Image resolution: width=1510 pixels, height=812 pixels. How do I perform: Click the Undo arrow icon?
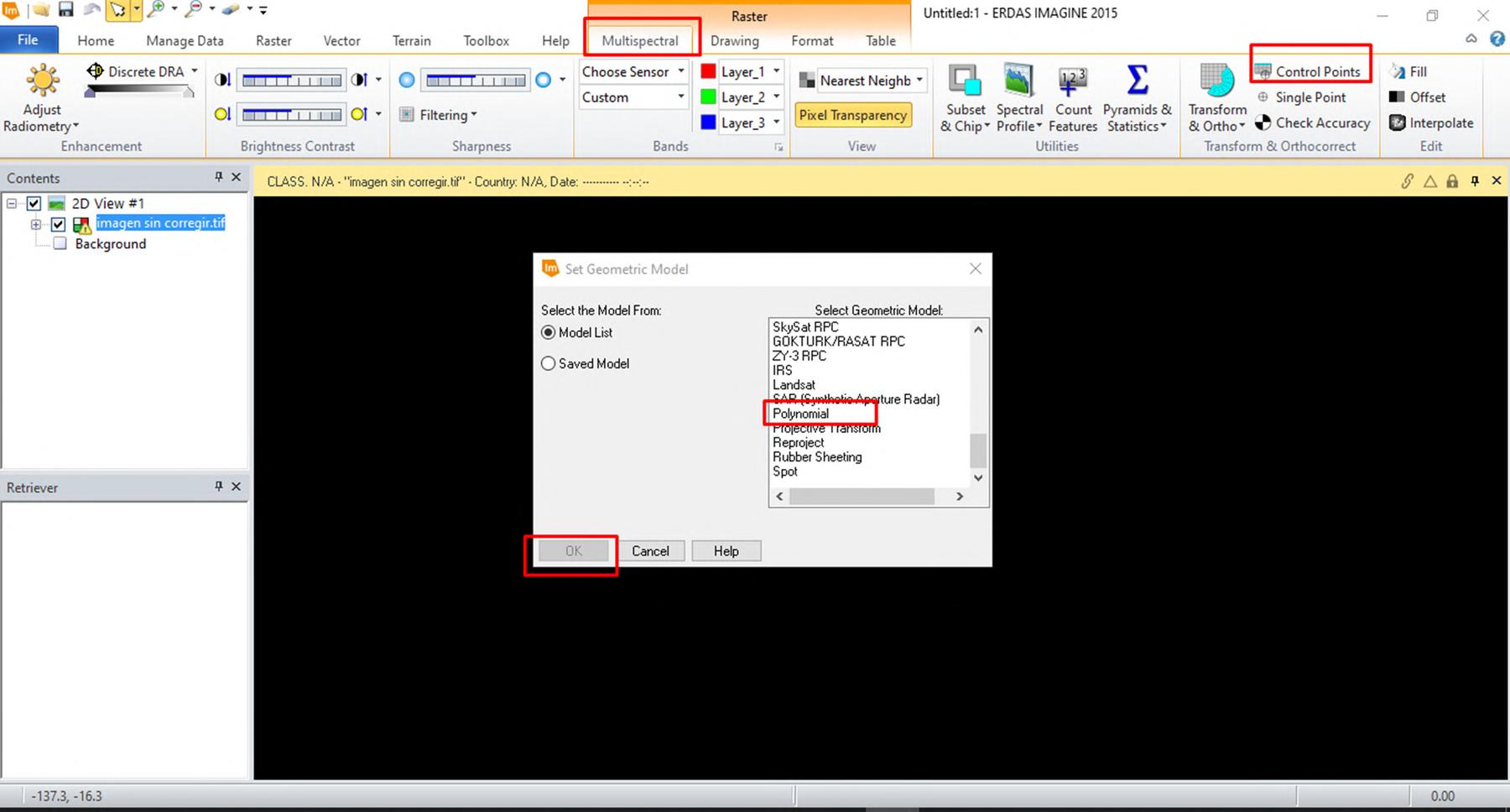[91, 10]
